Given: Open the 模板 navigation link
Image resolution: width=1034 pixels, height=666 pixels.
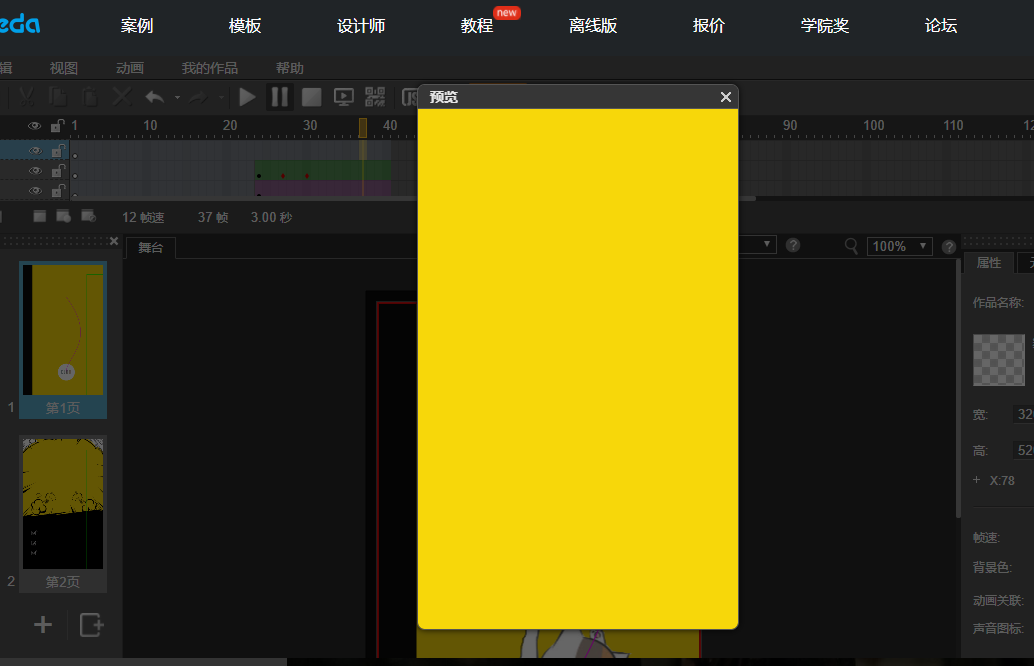Looking at the screenshot, I should coord(245,26).
